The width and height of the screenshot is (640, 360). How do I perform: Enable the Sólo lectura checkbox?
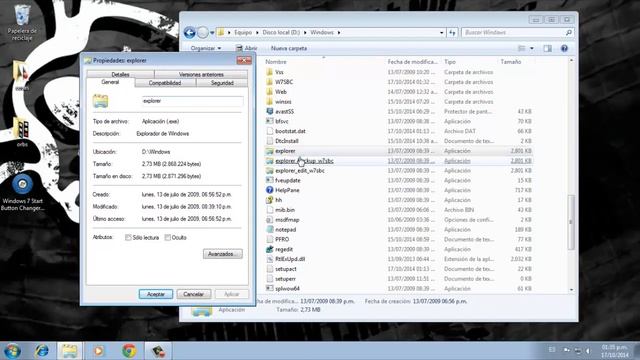coord(128,238)
